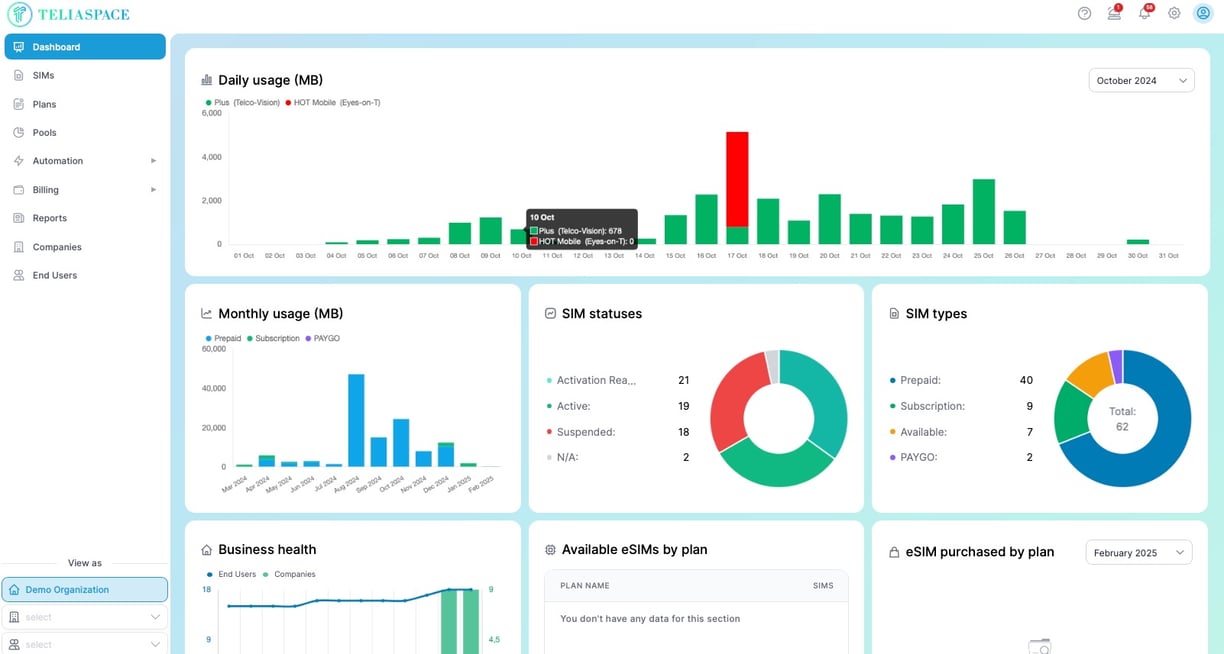Click the Plans sidebar icon

coord(19,104)
